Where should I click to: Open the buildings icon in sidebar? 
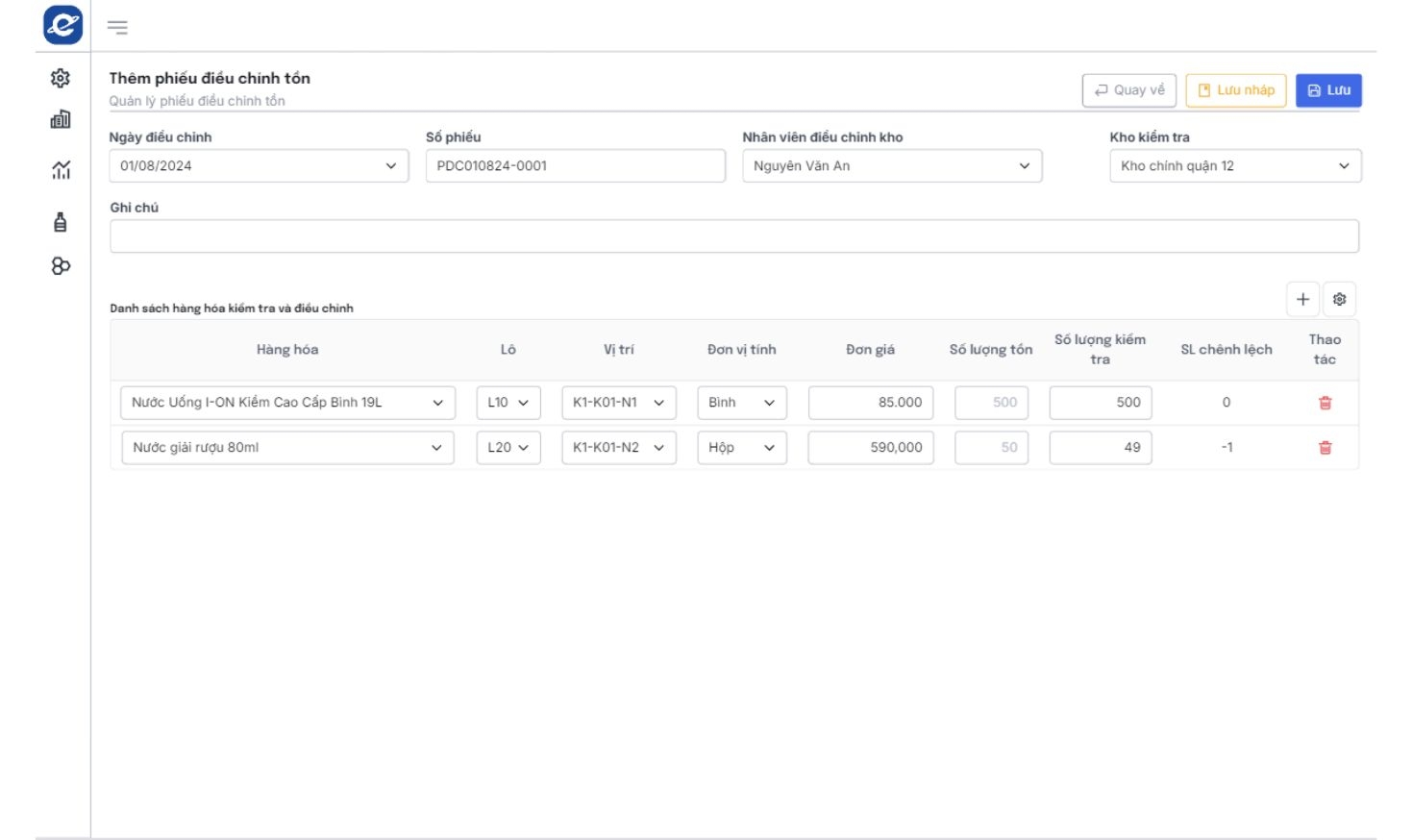(x=61, y=119)
